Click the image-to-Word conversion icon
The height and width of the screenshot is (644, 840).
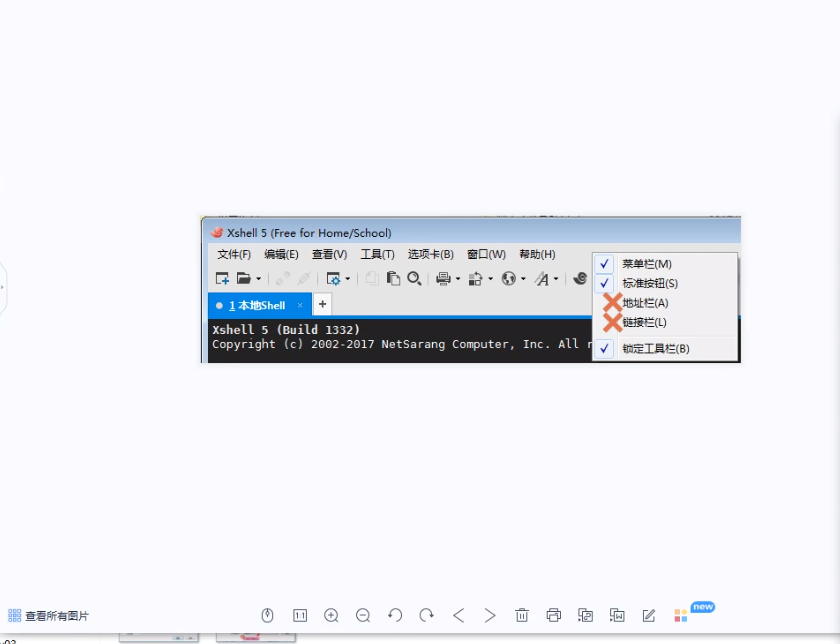[x=617, y=615]
